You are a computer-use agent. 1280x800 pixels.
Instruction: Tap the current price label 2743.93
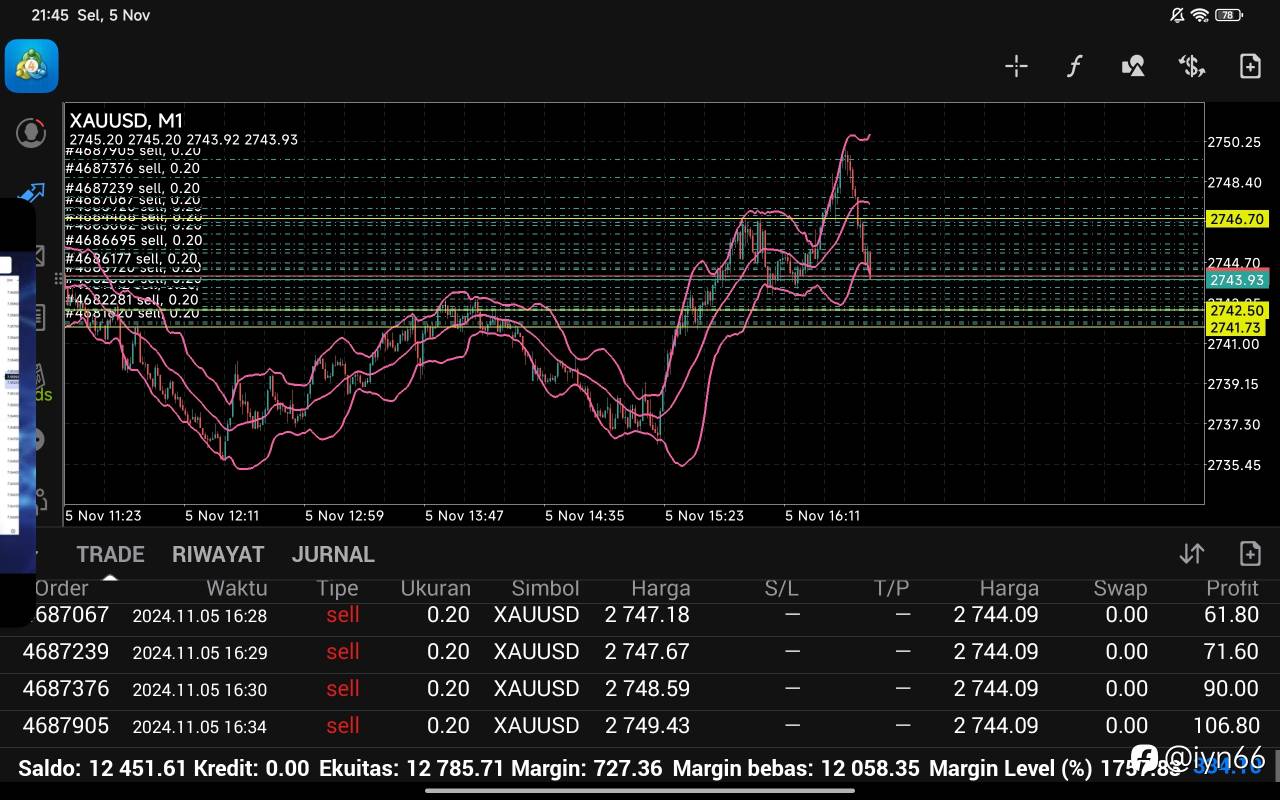pyautogui.click(x=1237, y=280)
